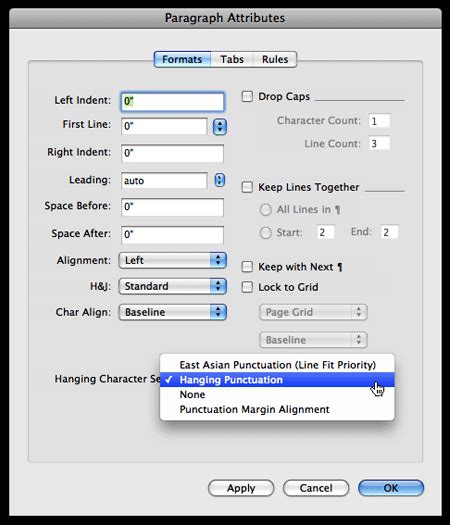The image size is (450, 525).
Task: Click the Left Indent input field
Action: coord(172,102)
